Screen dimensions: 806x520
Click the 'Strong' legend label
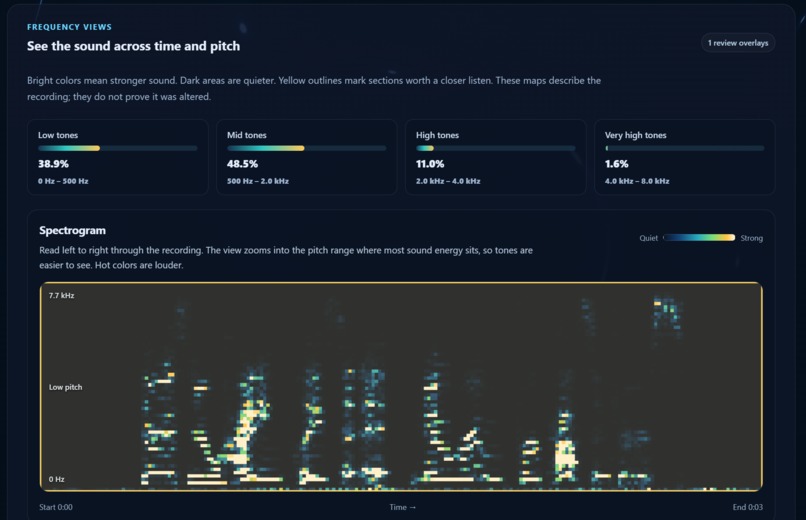pyautogui.click(x=752, y=238)
